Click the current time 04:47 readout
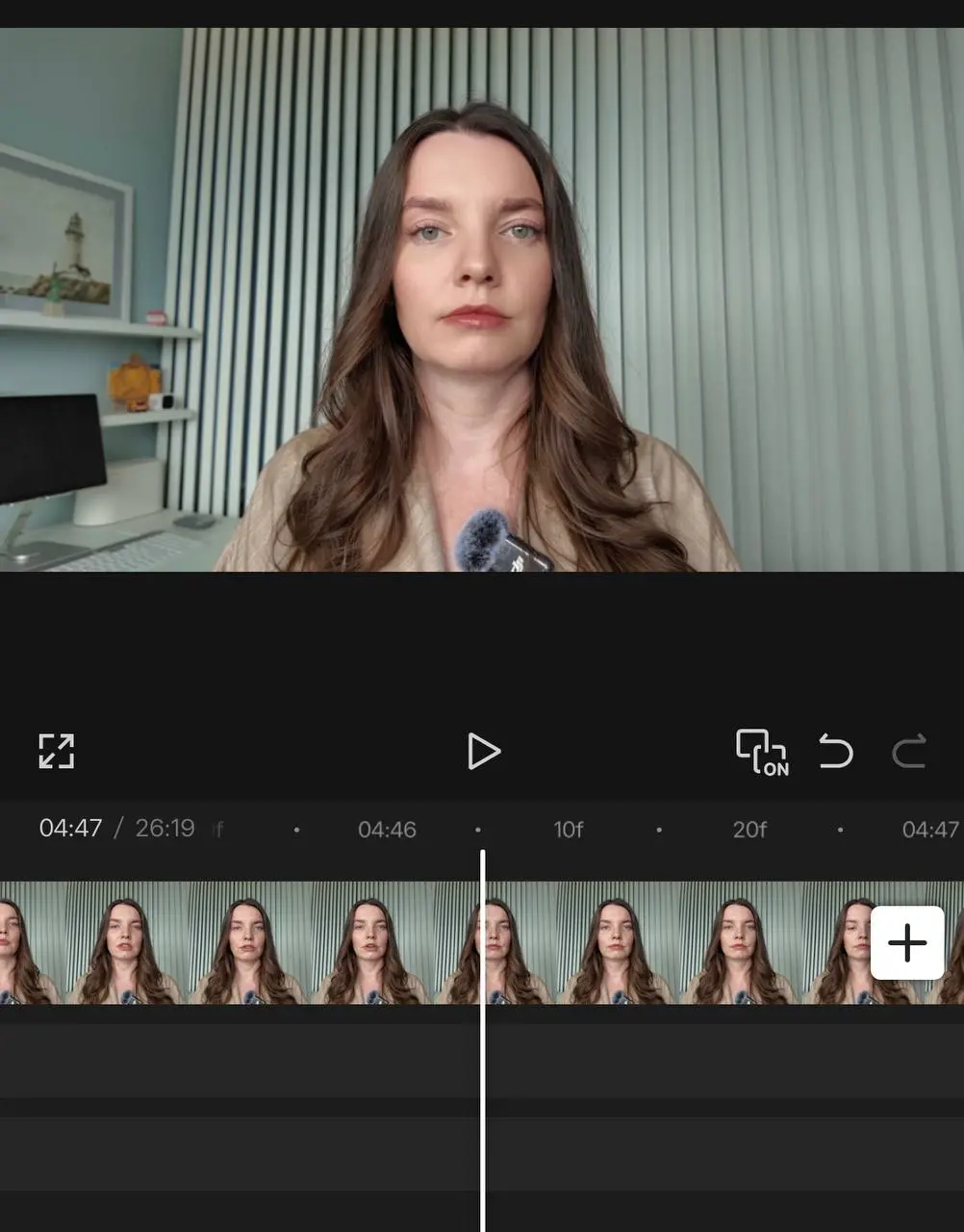 tap(70, 828)
